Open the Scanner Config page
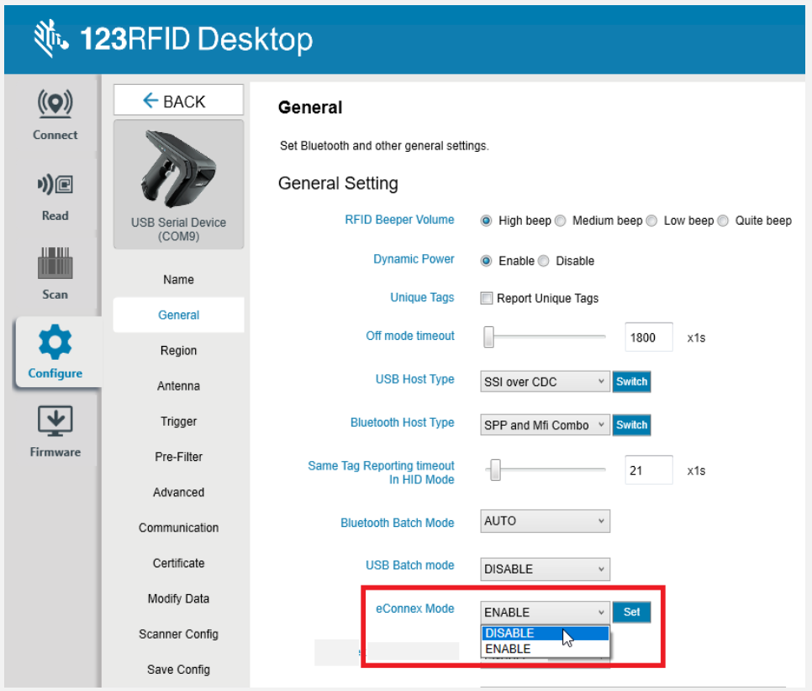This screenshot has width=812, height=691. click(x=178, y=634)
